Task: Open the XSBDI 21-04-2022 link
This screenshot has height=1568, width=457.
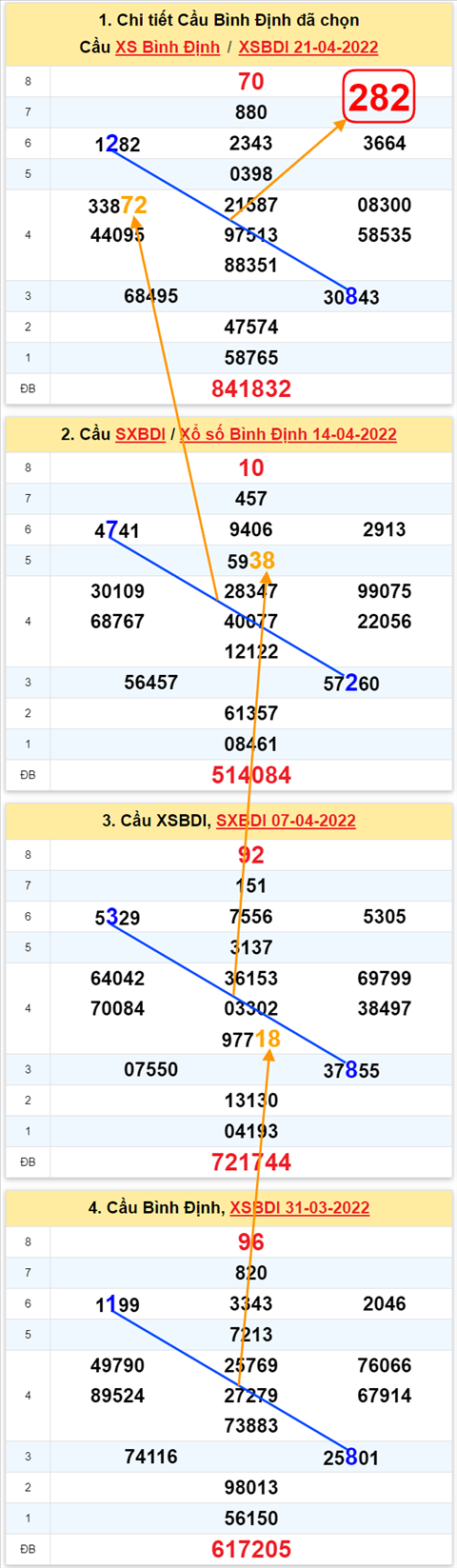Action: click(x=308, y=47)
